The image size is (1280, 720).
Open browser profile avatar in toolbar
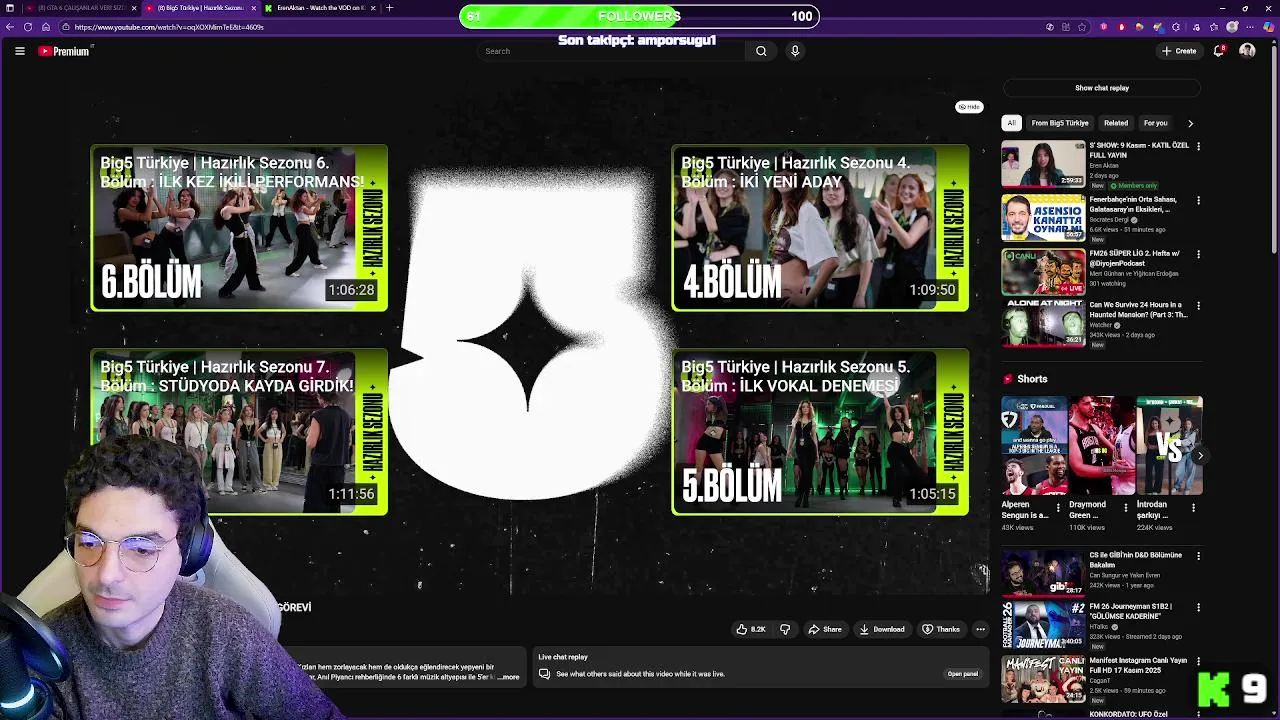click(x=1233, y=27)
